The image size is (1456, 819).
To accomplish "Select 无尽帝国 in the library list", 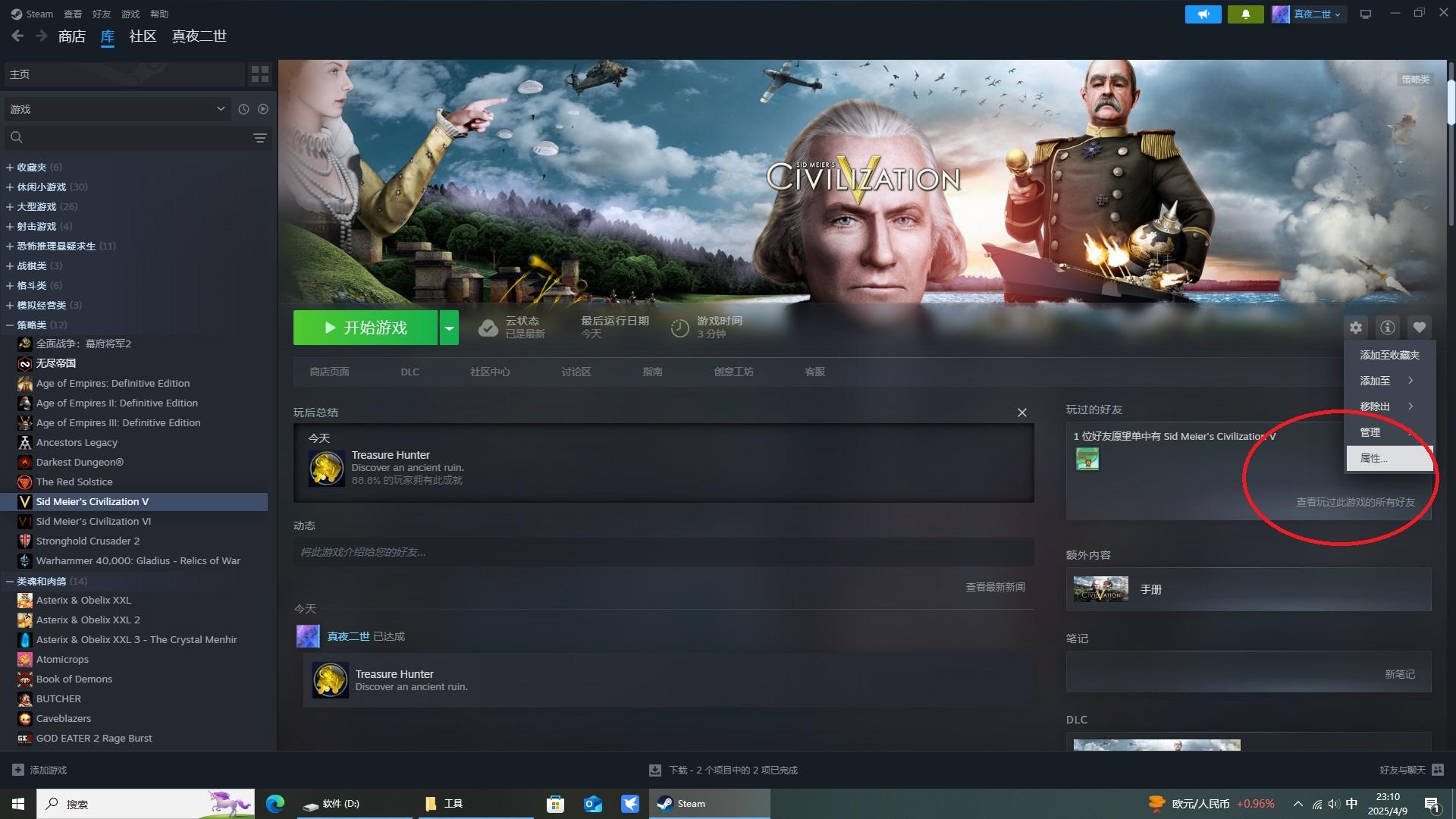I will click(56, 364).
